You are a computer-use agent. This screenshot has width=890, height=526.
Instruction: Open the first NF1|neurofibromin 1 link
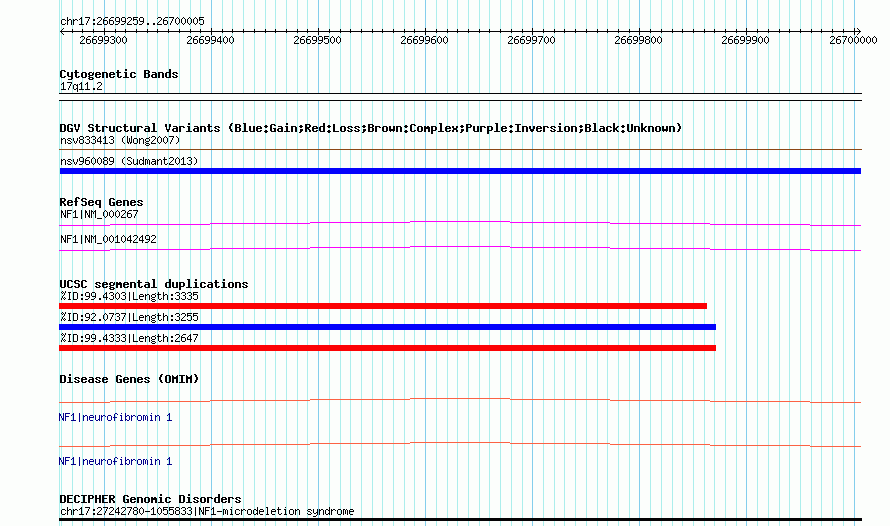[115, 418]
